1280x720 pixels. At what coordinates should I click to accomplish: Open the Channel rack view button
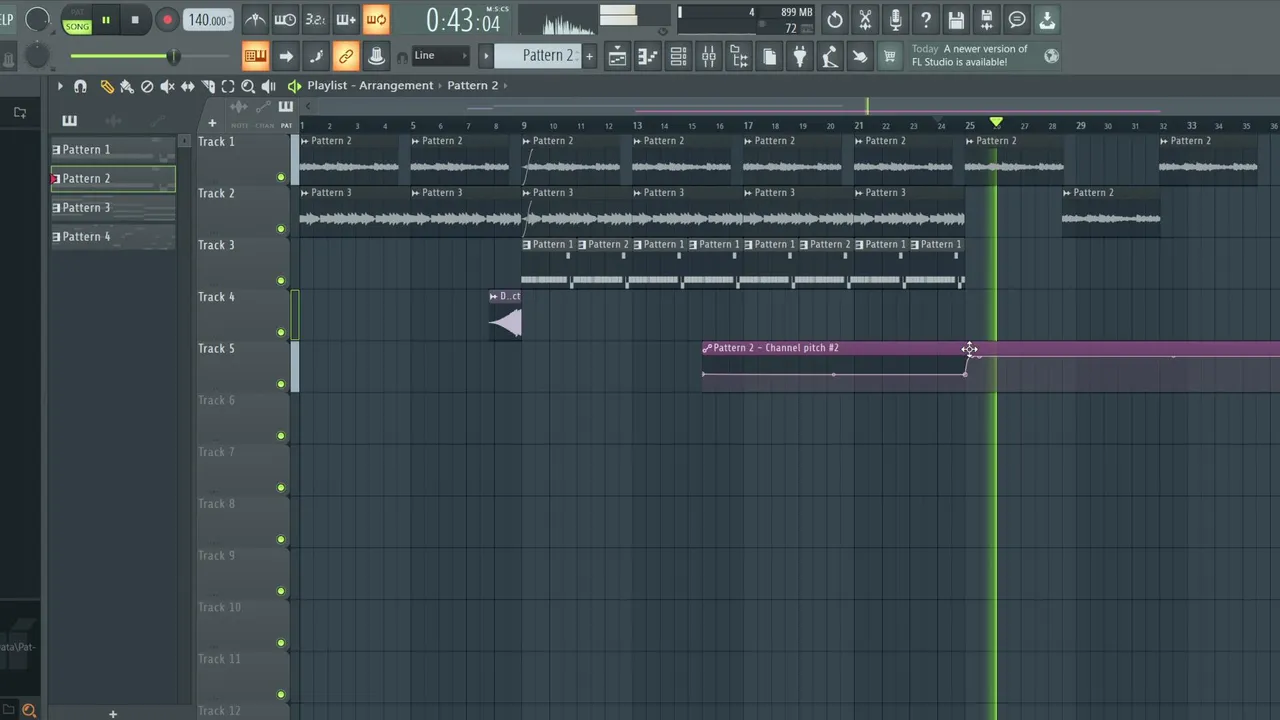(x=678, y=57)
